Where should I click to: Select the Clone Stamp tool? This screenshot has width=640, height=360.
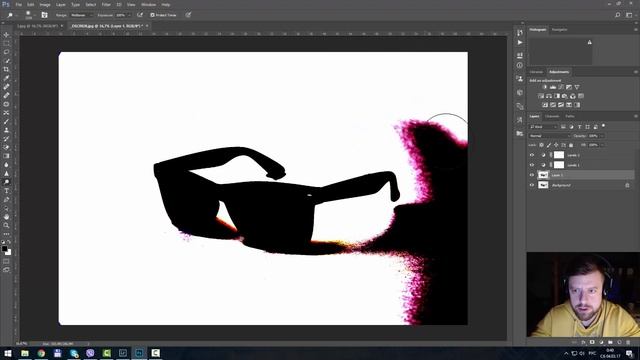tap(6, 130)
